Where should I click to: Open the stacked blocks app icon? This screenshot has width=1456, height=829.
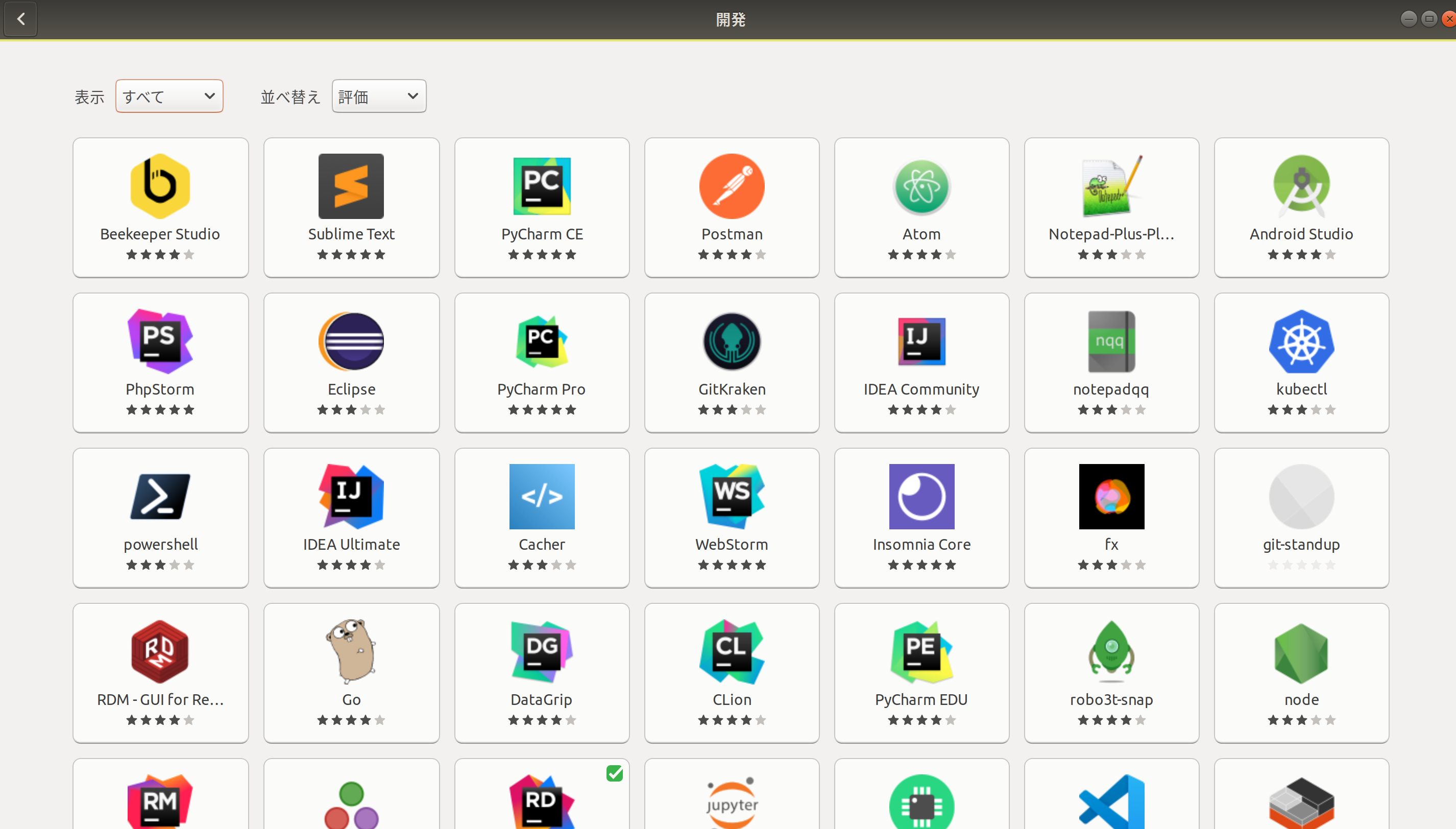(x=1301, y=803)
